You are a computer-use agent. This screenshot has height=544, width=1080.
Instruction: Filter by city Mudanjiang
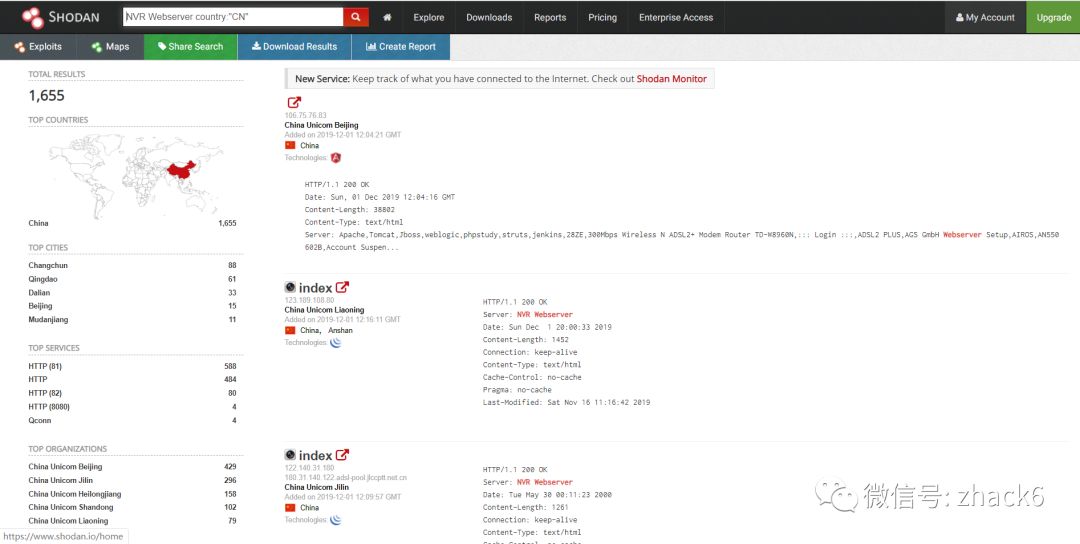(x=48, y=320)
